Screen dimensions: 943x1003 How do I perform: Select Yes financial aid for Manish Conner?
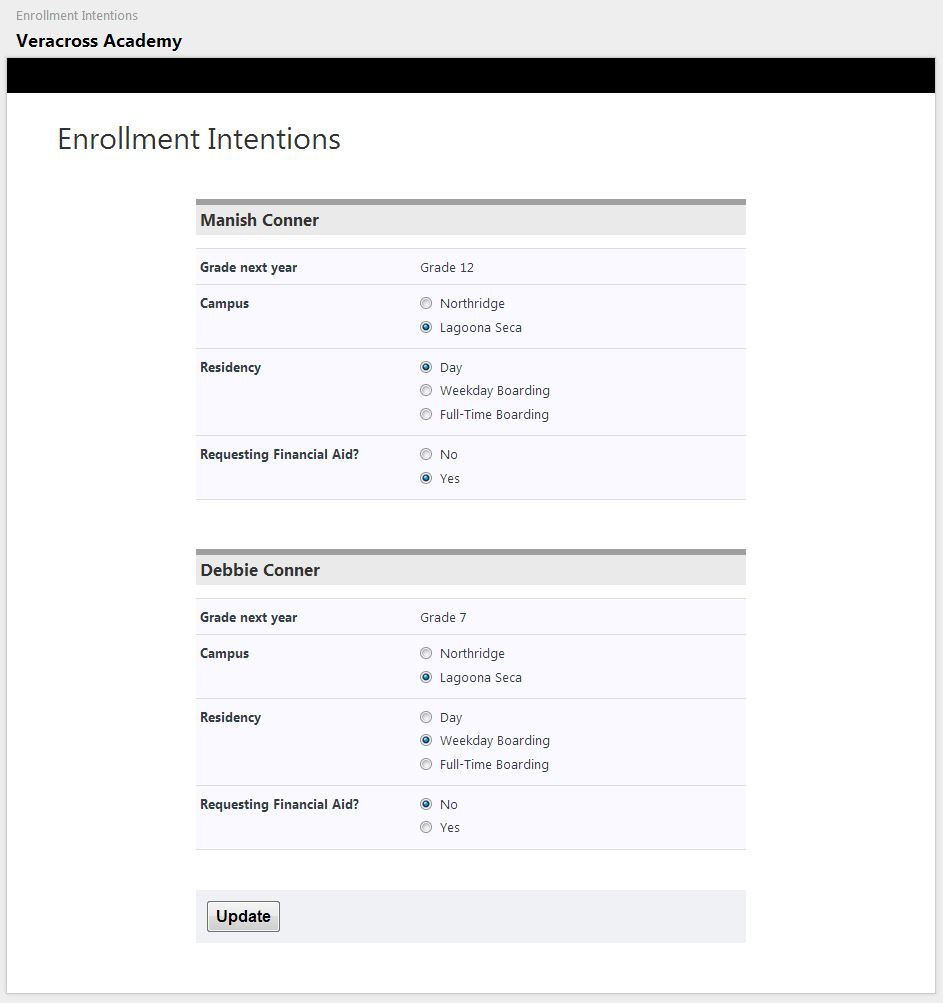pos(426,478)
